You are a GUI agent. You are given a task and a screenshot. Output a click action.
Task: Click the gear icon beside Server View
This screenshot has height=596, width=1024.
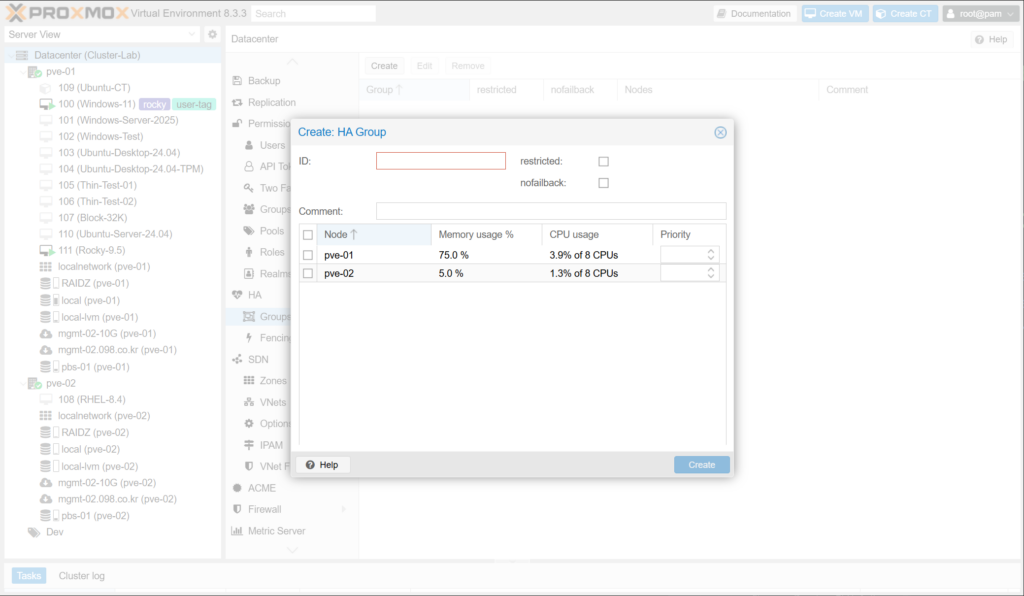click(x=212, y=35)
